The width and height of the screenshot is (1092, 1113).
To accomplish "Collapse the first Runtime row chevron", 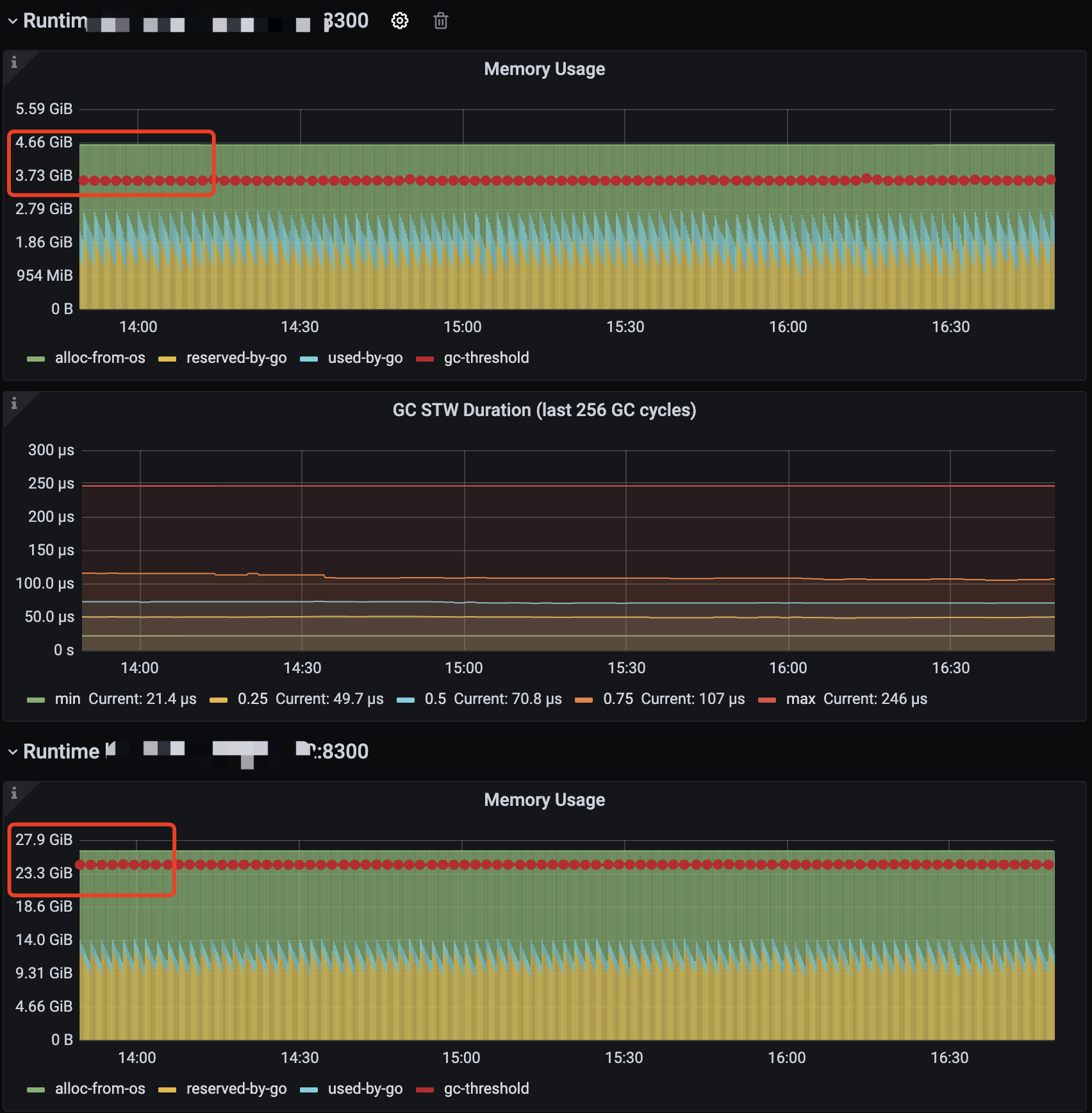I will click(12, 21).
